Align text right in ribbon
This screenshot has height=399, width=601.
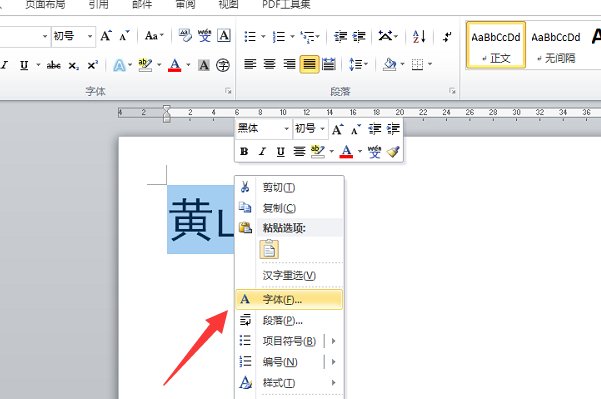point(289,64)
